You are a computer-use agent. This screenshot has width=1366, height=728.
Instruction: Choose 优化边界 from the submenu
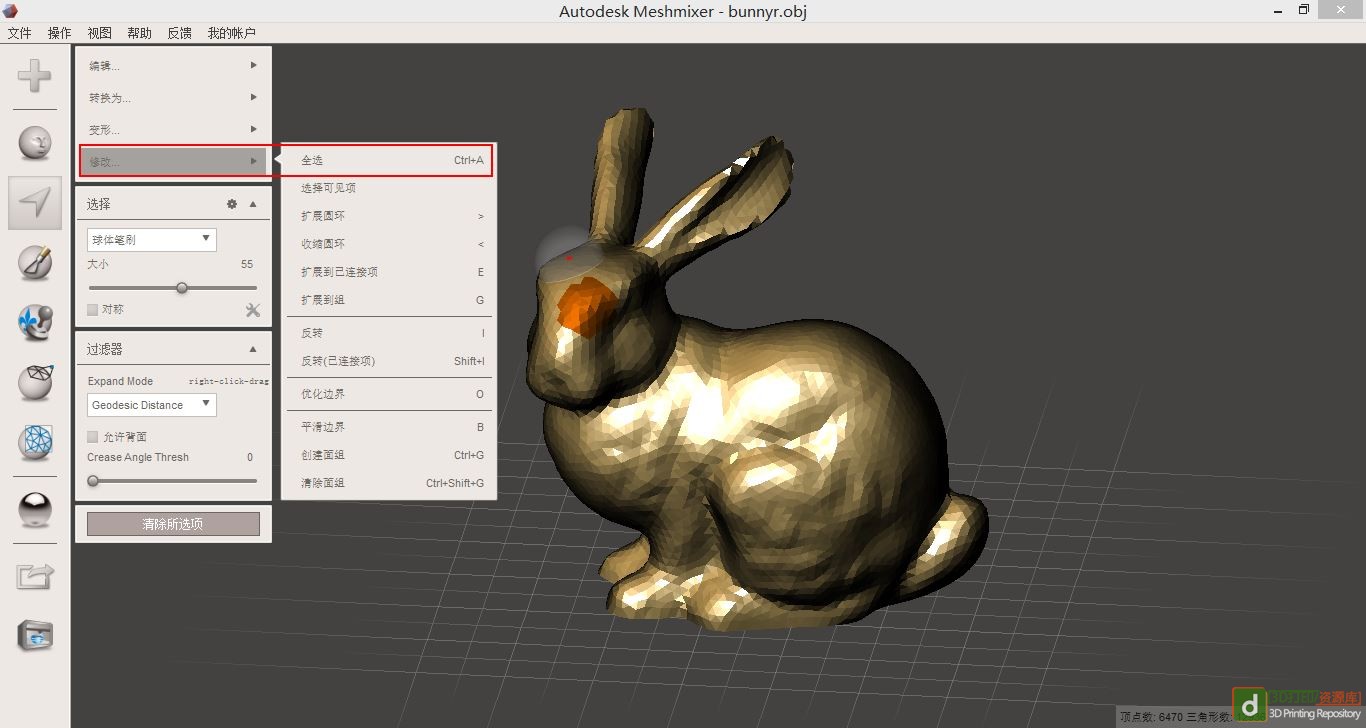tap(391, 394)
